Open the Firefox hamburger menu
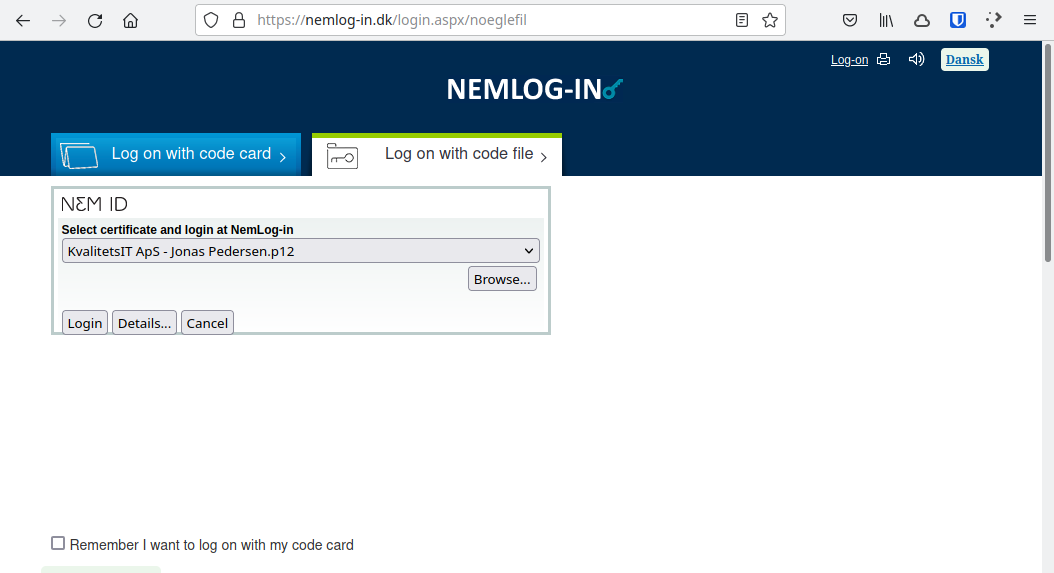Viewport: 1054px width, 573px height. pos(1030,20)
